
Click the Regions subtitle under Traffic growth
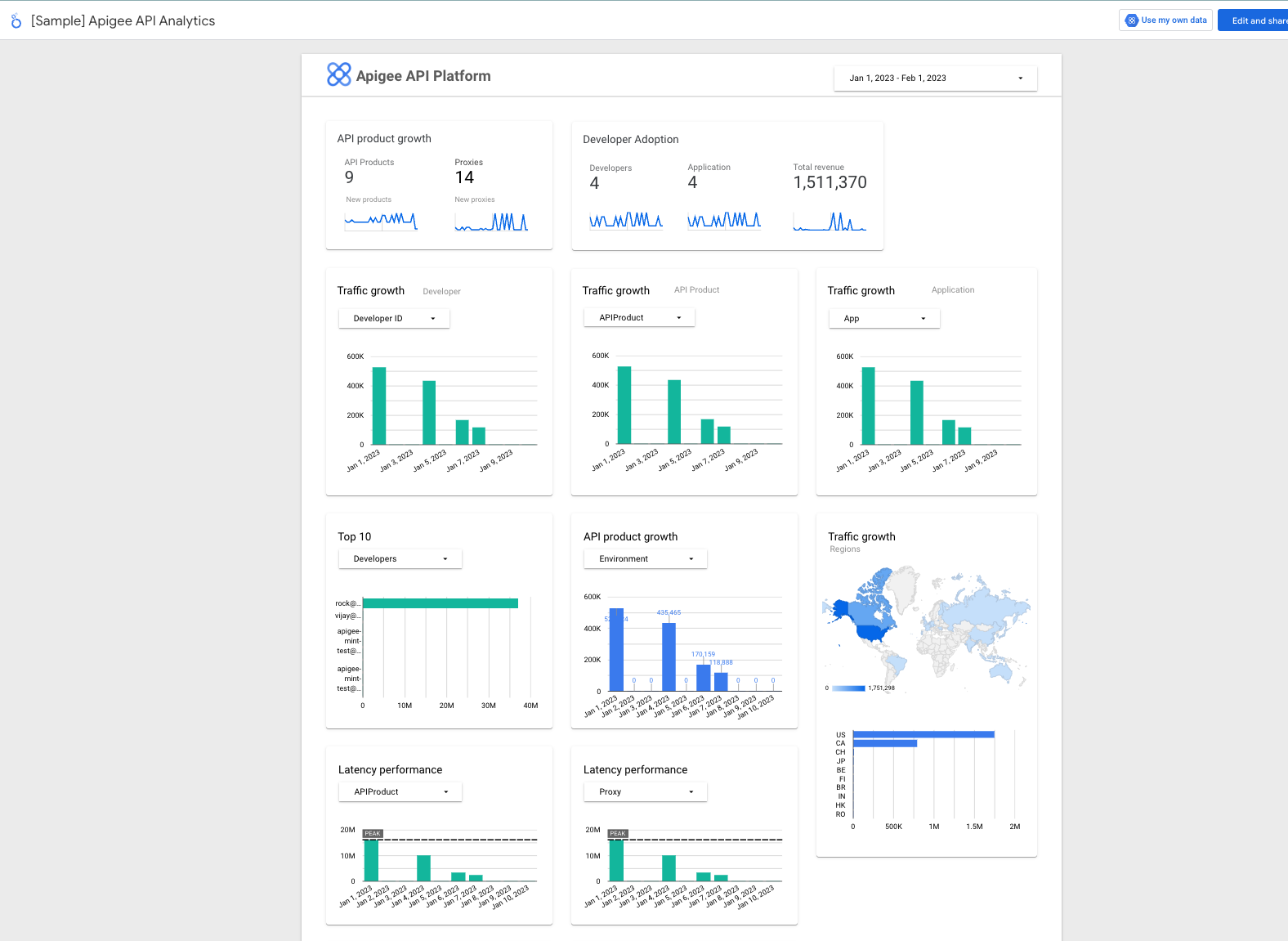[845, 549]
